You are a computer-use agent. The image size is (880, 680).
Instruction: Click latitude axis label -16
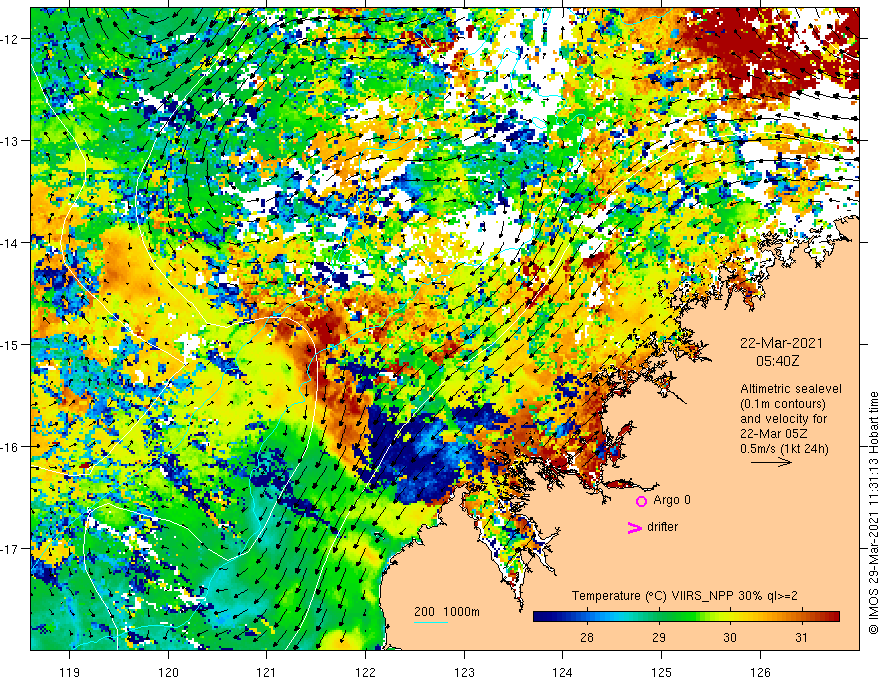(11, 447)
